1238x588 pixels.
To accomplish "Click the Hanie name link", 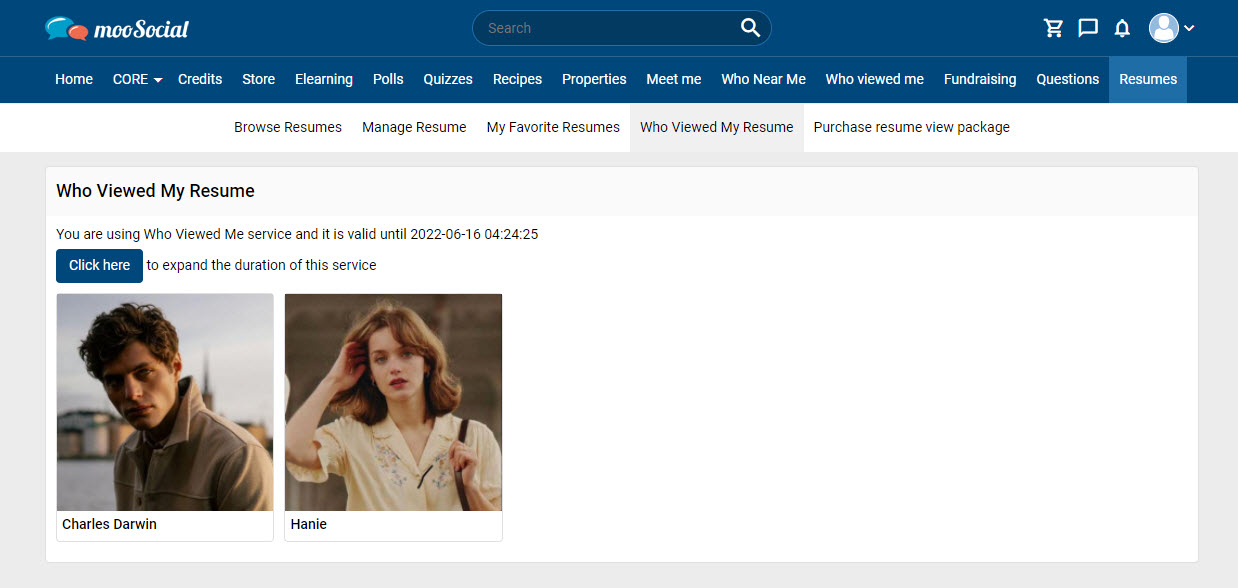I will [309, 524].
